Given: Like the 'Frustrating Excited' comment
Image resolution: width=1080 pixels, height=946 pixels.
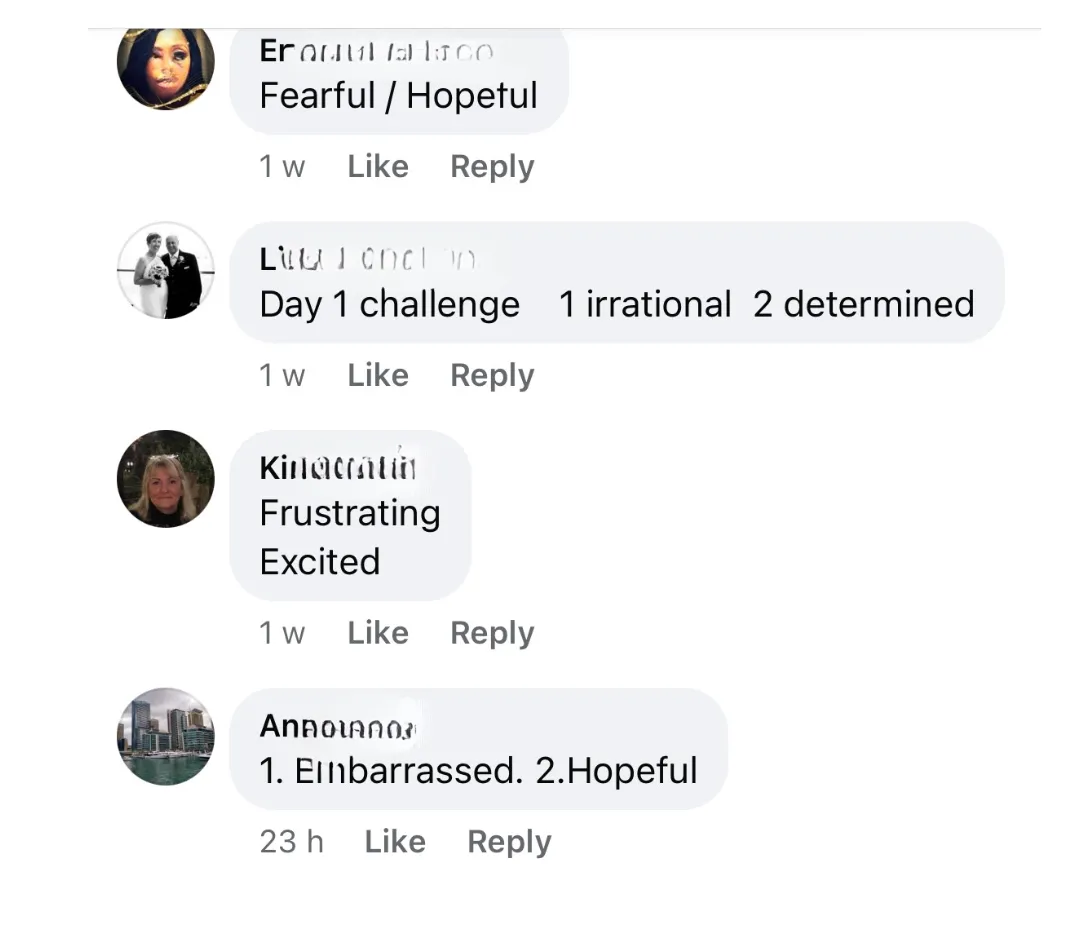Looking at the screenshot, I should pos(378,633).
